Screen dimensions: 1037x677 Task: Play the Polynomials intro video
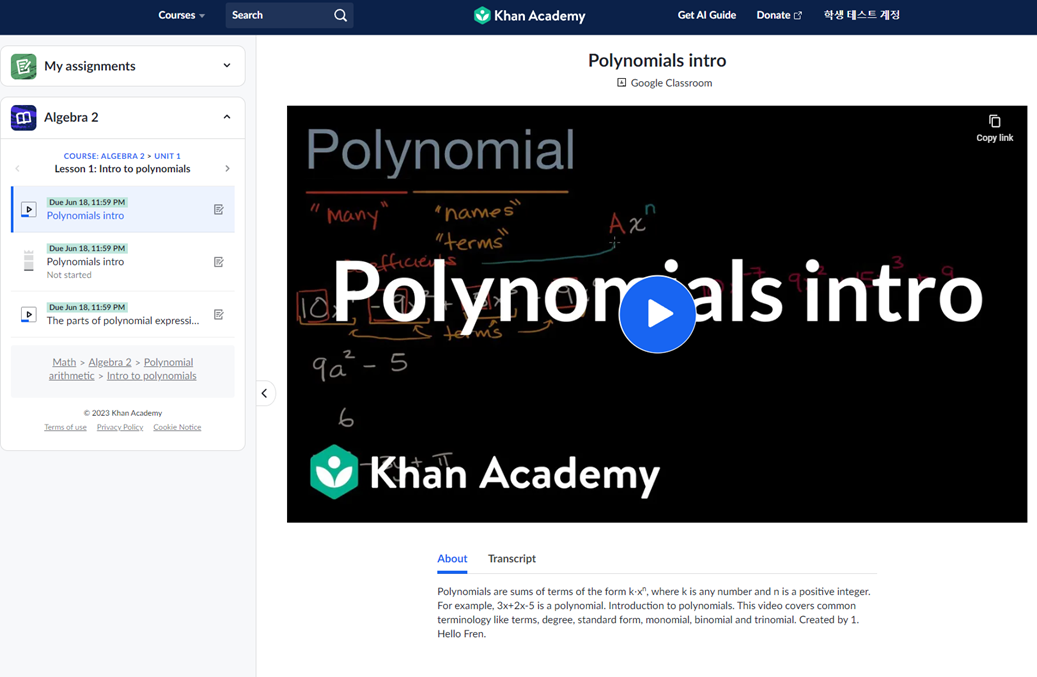(657, 314)
